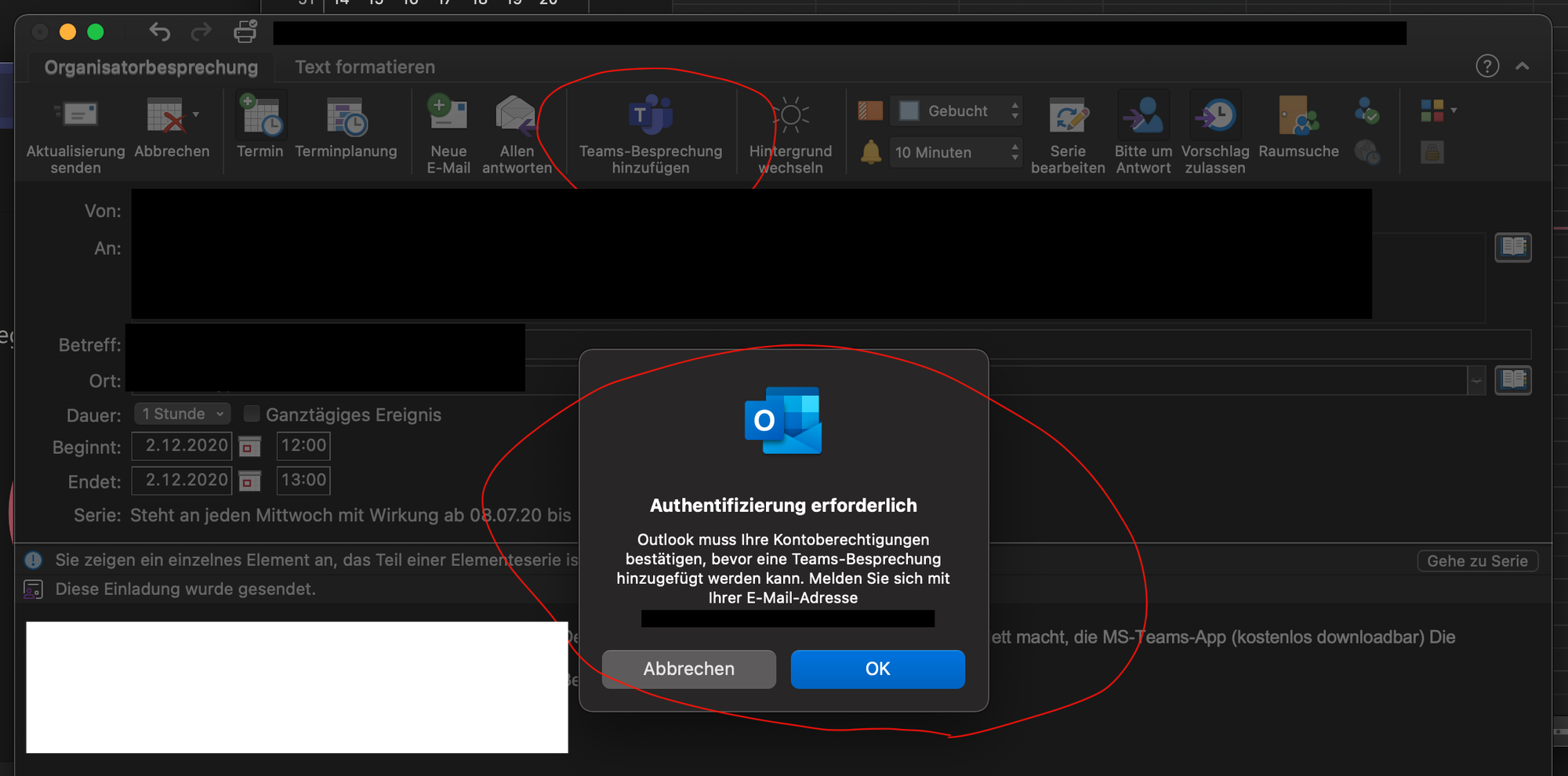This screenshot has height=776, width=1568.
Task: Click Hintergrund wechseln sun icon
Action: pyautogui.click(x=791, y=116)
